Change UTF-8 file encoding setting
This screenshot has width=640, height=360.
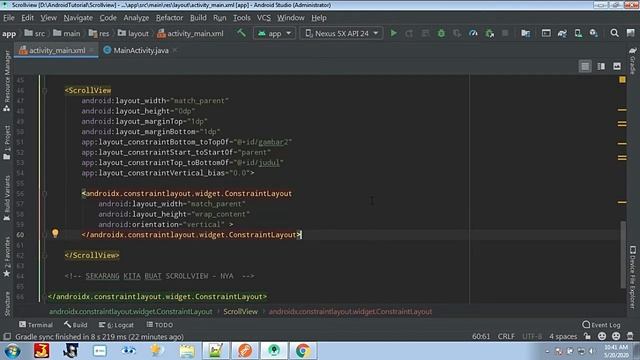click(532, 336)
